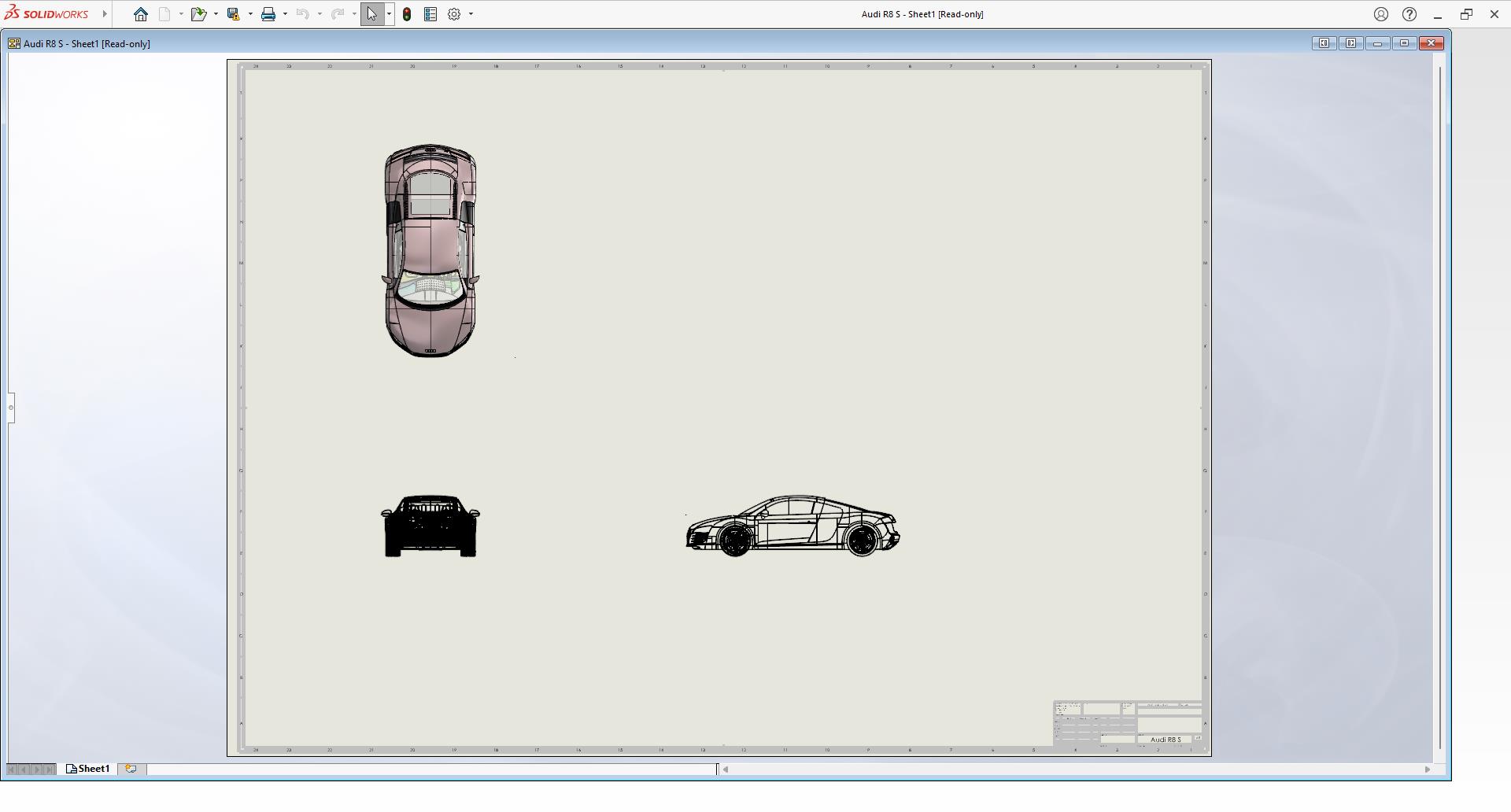Expand the Print dropdown arrow
The width and height of the screenshot is (1511, 812).
pyautogui.click(x=285, y=14)
